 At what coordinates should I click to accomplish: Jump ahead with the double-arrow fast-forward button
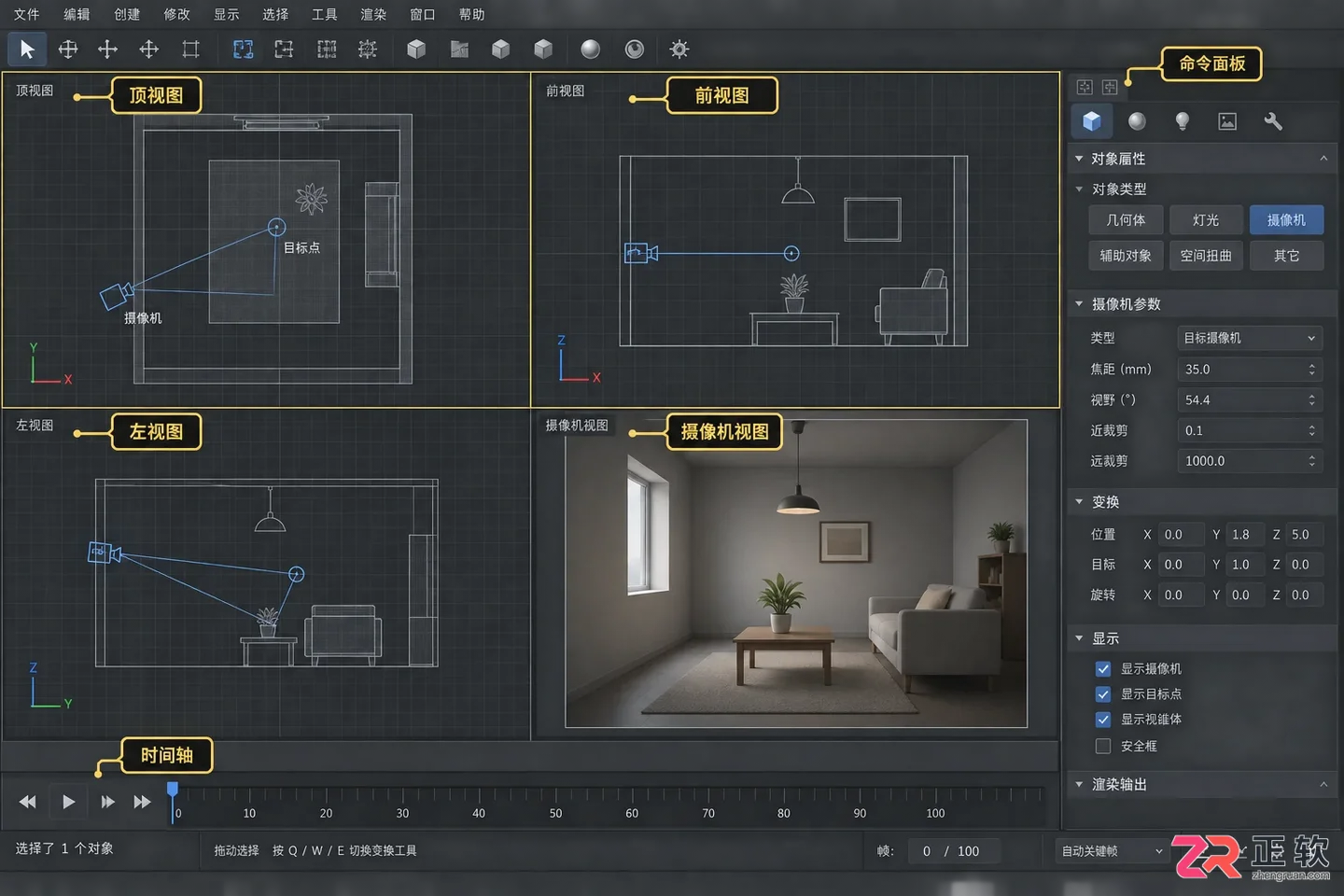tap(142, 802)
